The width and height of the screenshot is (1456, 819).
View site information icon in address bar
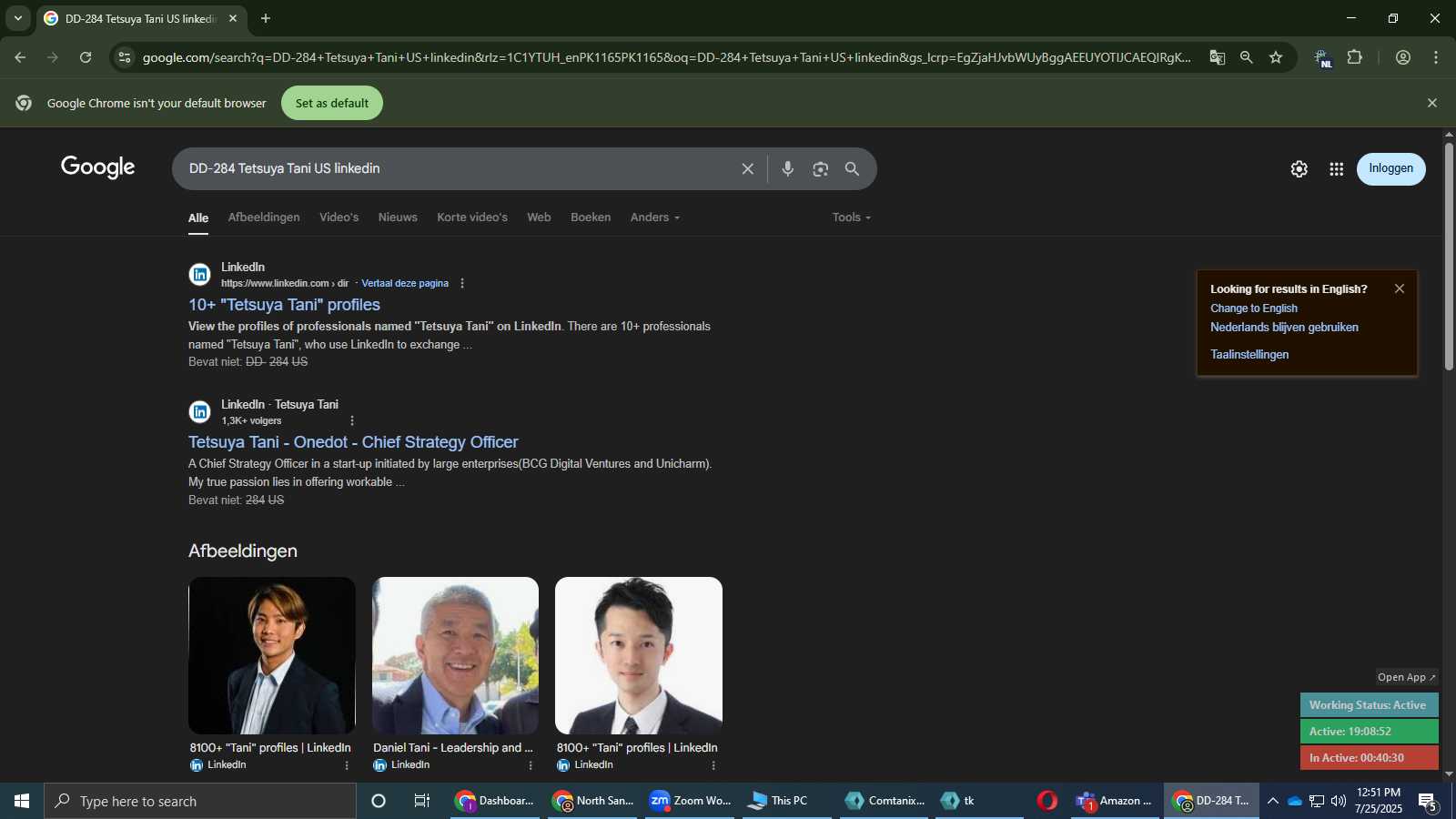point(125,57)
